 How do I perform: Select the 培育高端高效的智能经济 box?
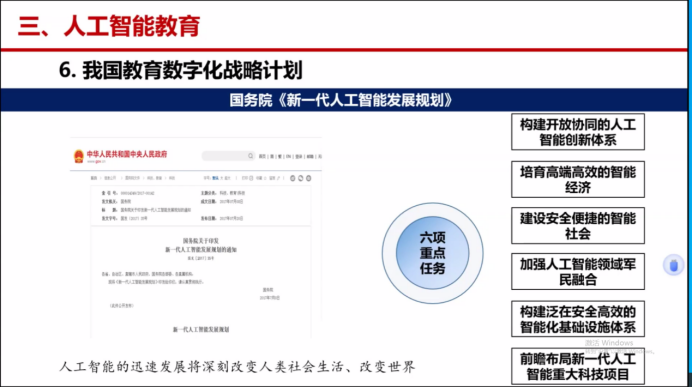(x=578, y=179)
